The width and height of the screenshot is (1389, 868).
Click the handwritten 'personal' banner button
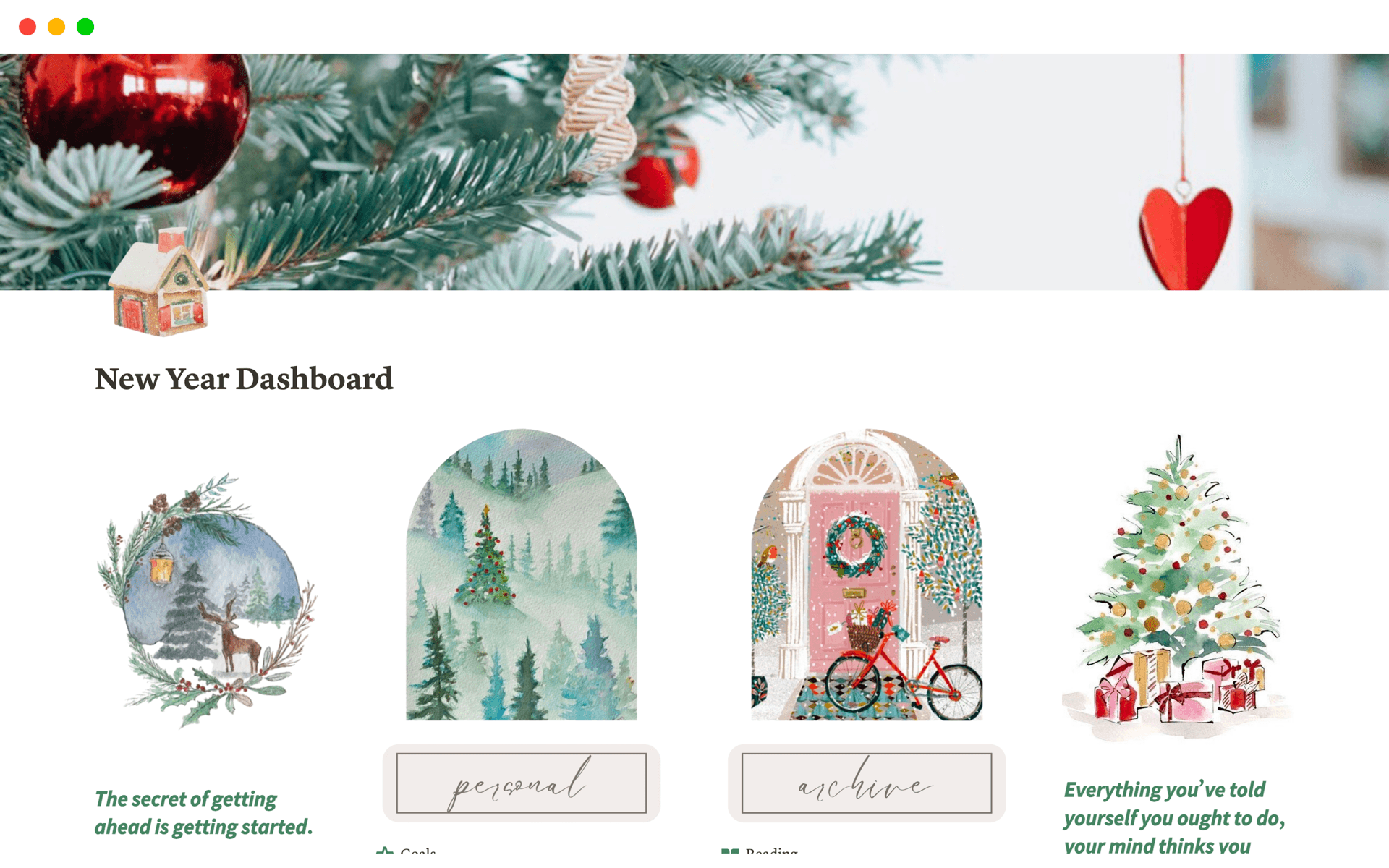coord(521,783)
